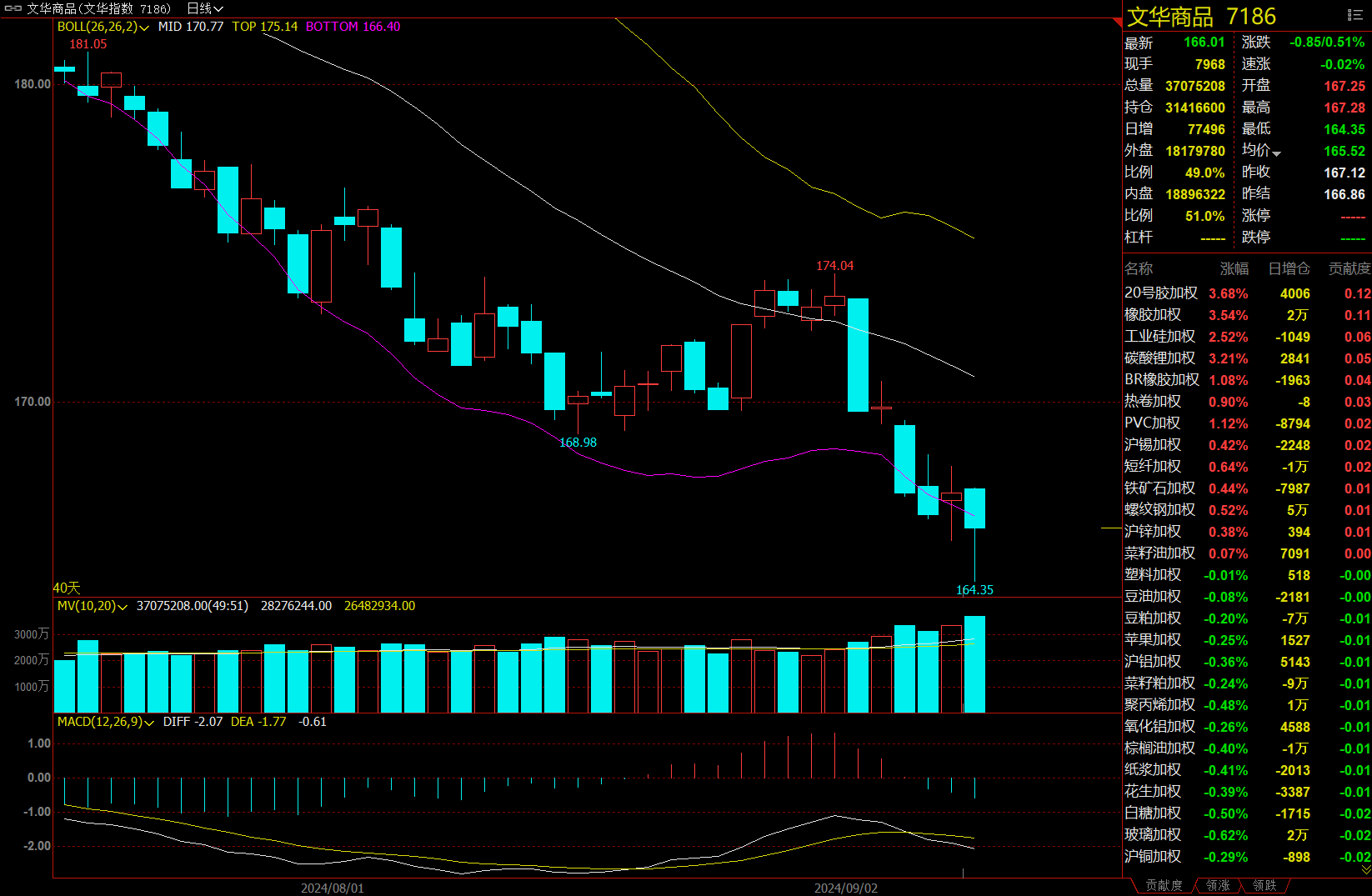This screenshot has height=896, width=1372.
Task: Select the 菜籽粕加权 row
Action: (x=1247, y=683)
